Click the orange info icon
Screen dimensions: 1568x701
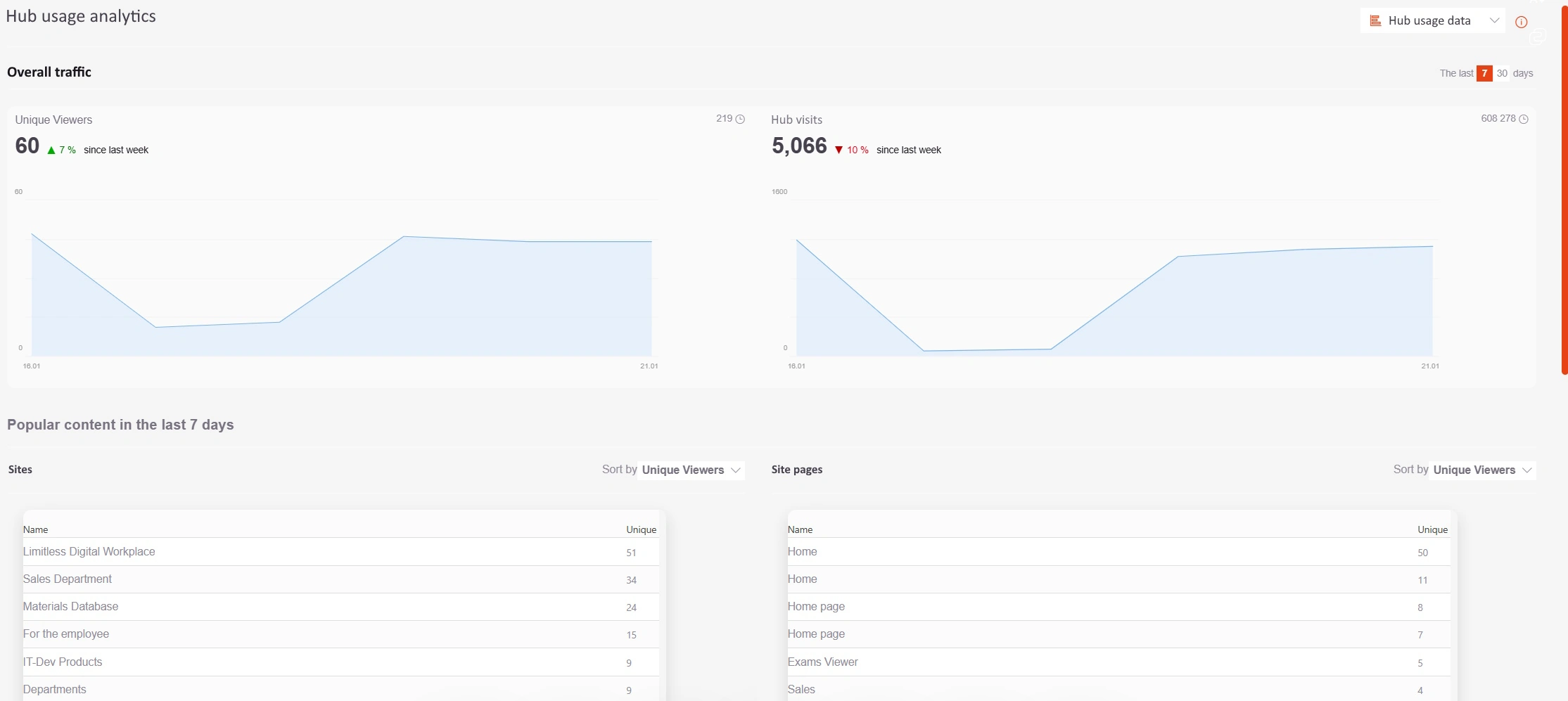click(x=1521, y=22)
